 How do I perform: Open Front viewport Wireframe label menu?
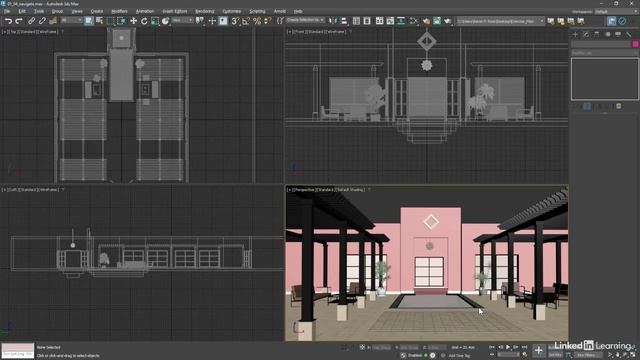click(x=336, y=31)
